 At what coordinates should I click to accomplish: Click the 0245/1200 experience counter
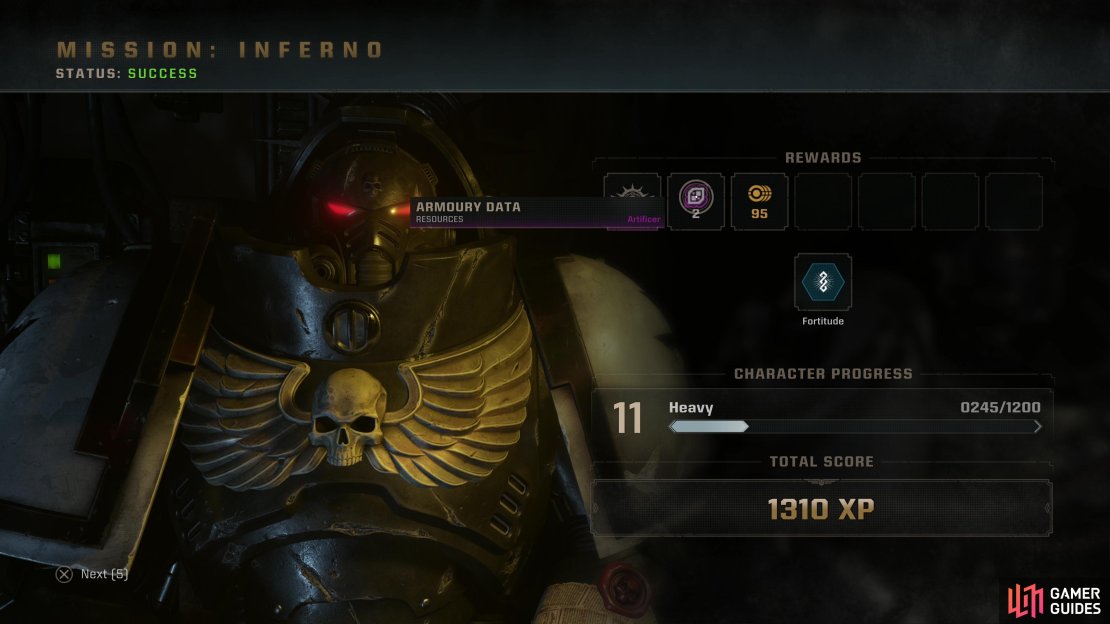pos(1000,407)
